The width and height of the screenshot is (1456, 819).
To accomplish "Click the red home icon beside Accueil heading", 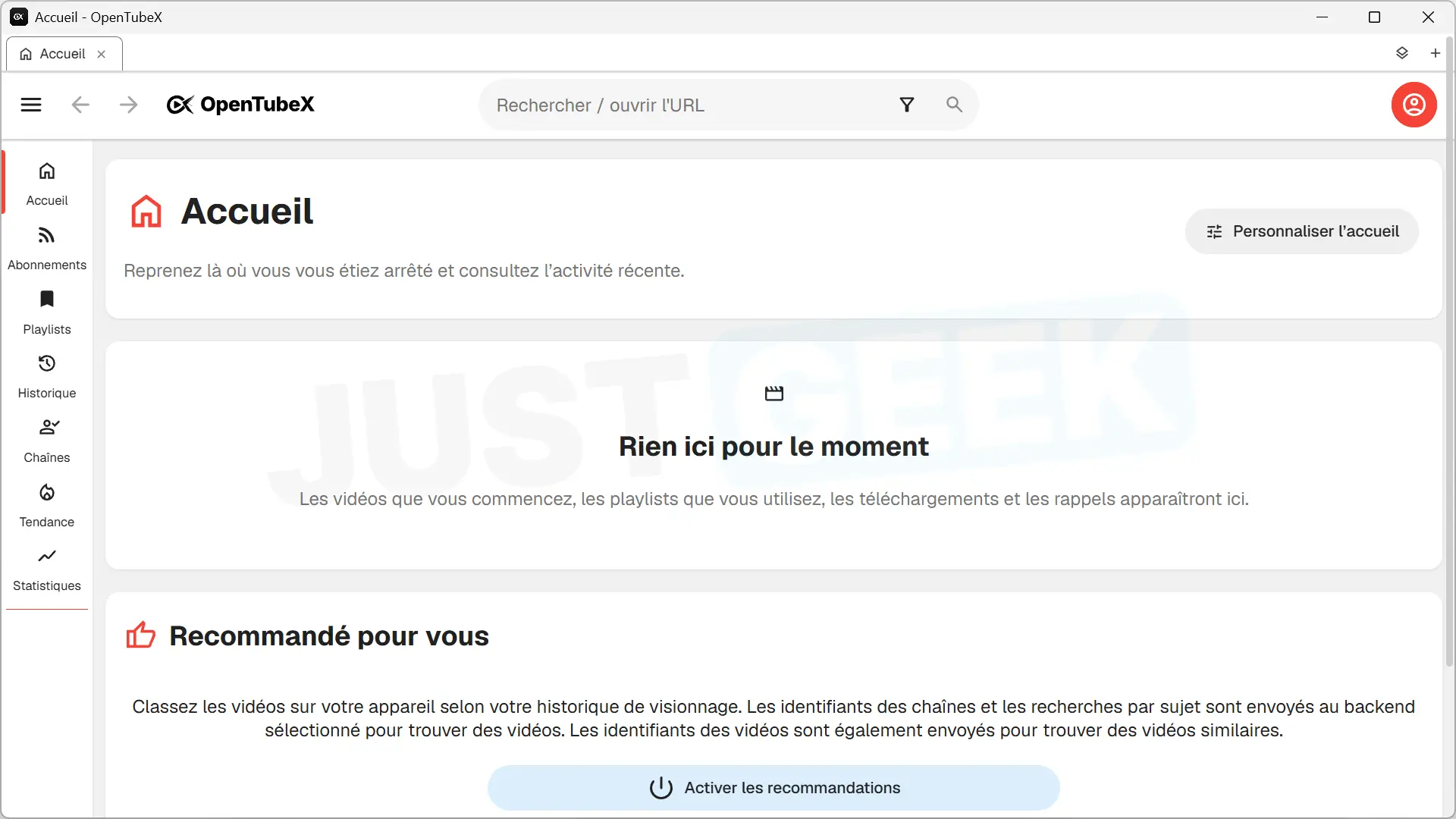I will pos(146,211).
